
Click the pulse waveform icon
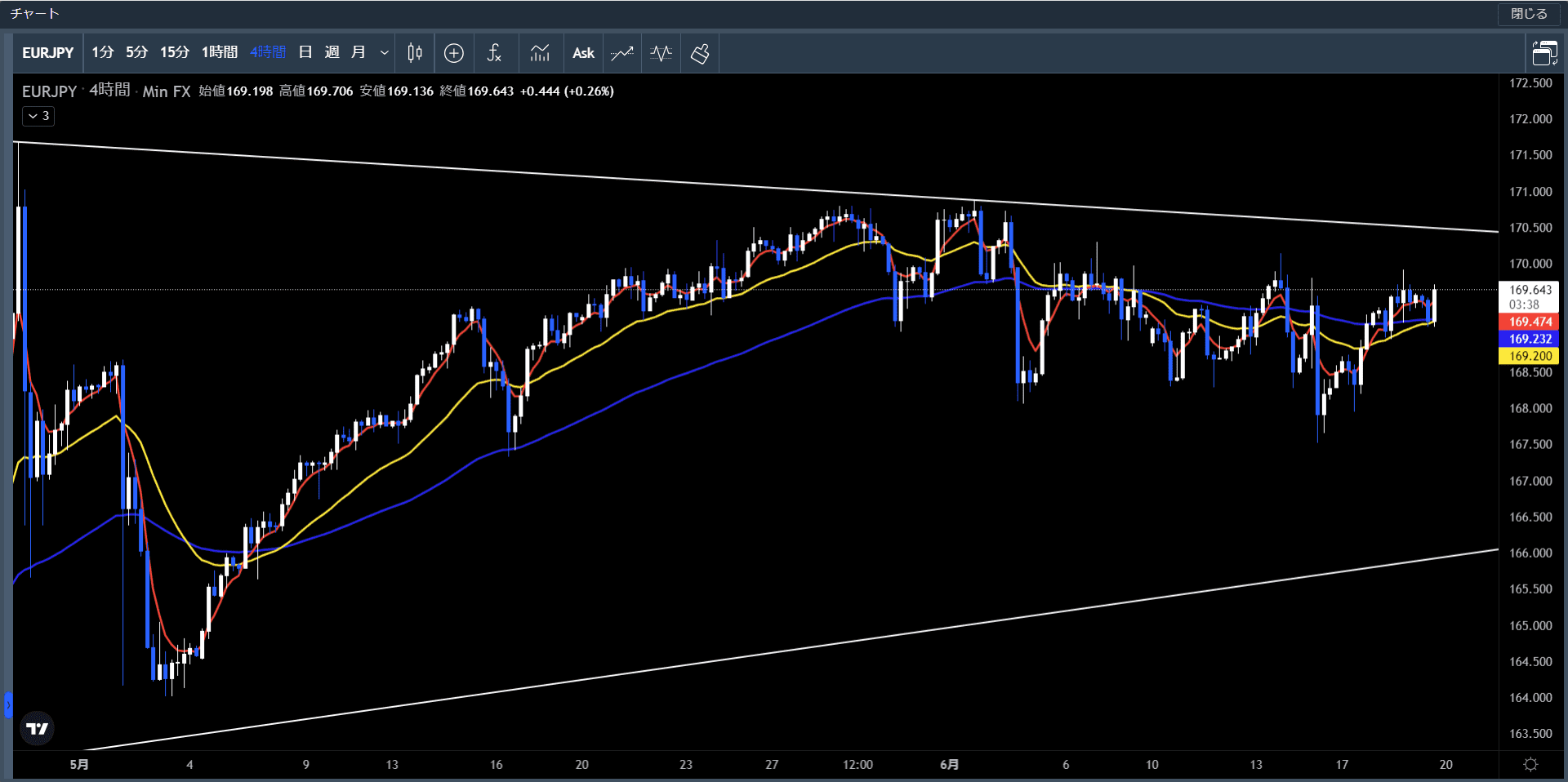[661, 53]
